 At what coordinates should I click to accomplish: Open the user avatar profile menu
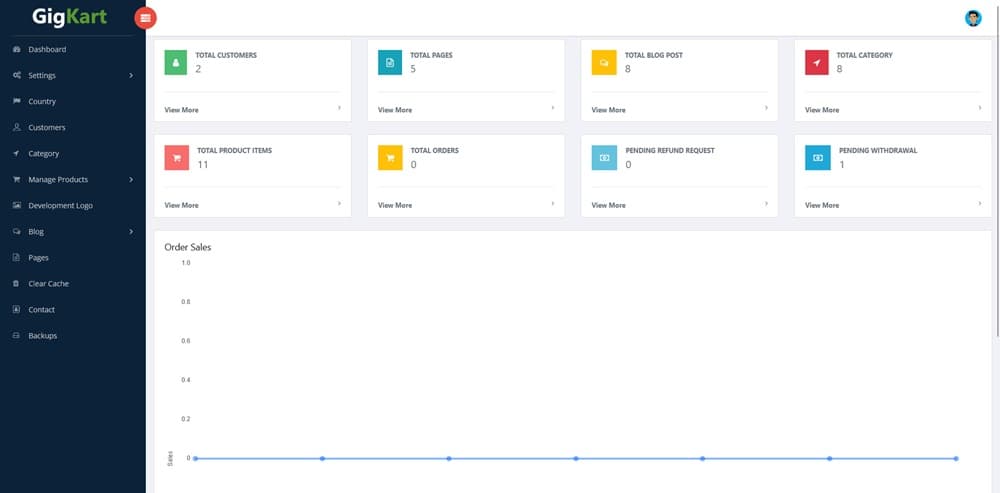click(x=972, y=18)
